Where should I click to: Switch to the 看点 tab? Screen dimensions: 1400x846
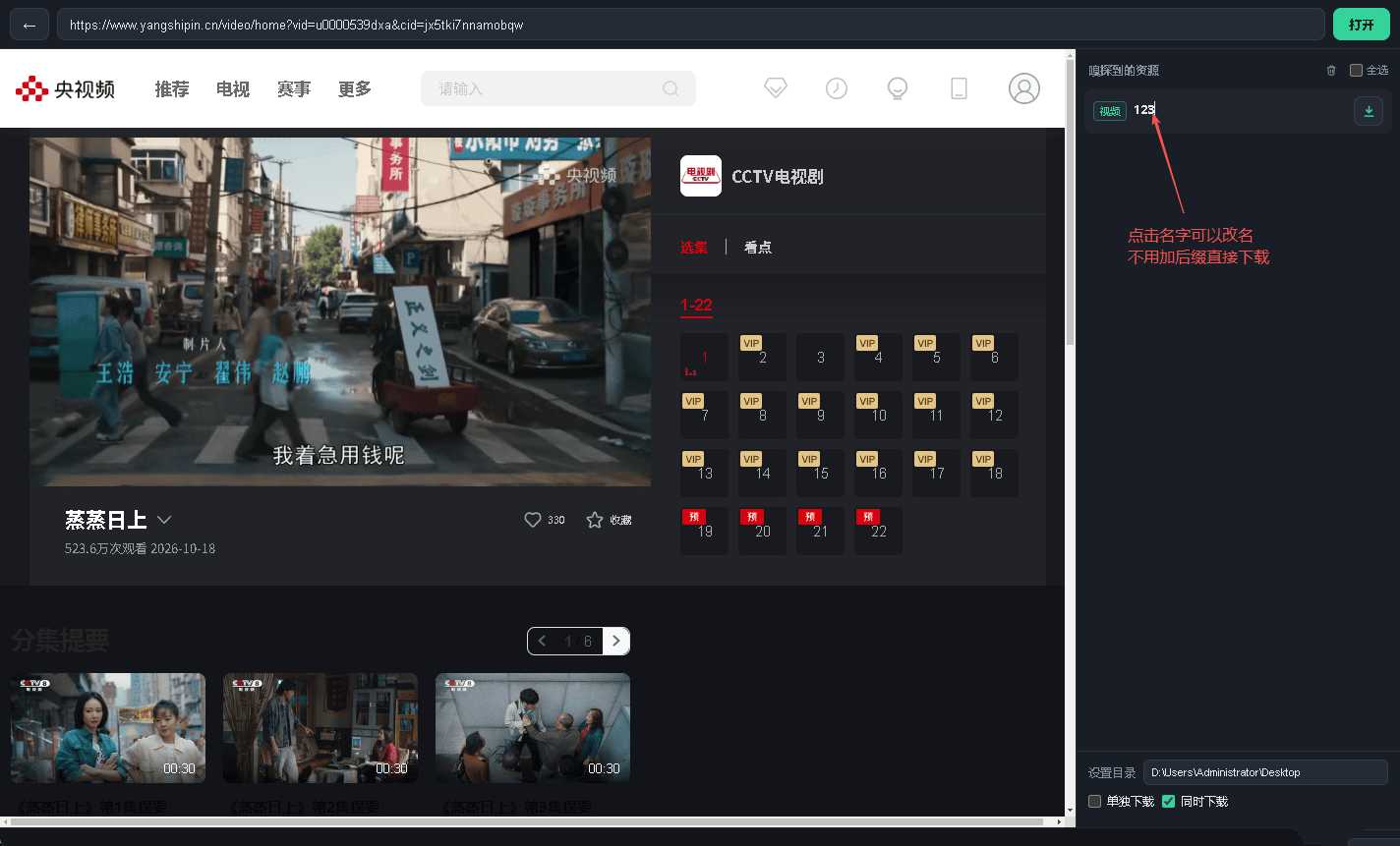(x=758, y=248)
